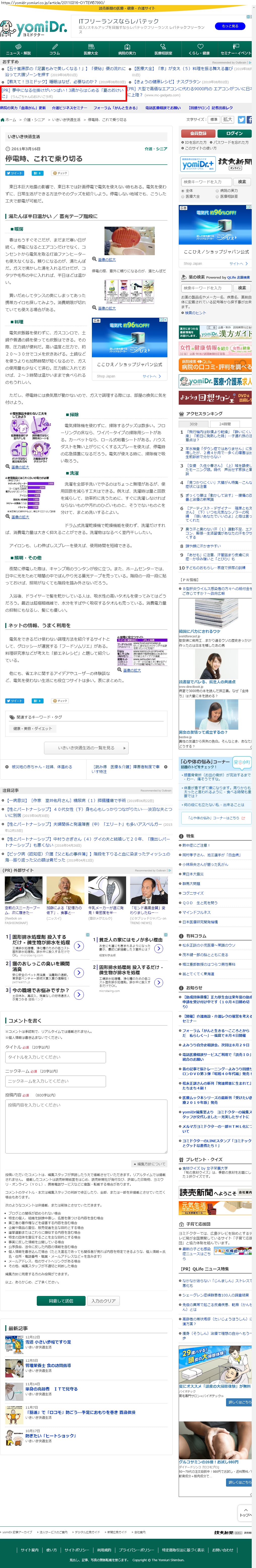Click the チェック button under article title
This screenshot has width=256, height=1568.
(60, 173)
